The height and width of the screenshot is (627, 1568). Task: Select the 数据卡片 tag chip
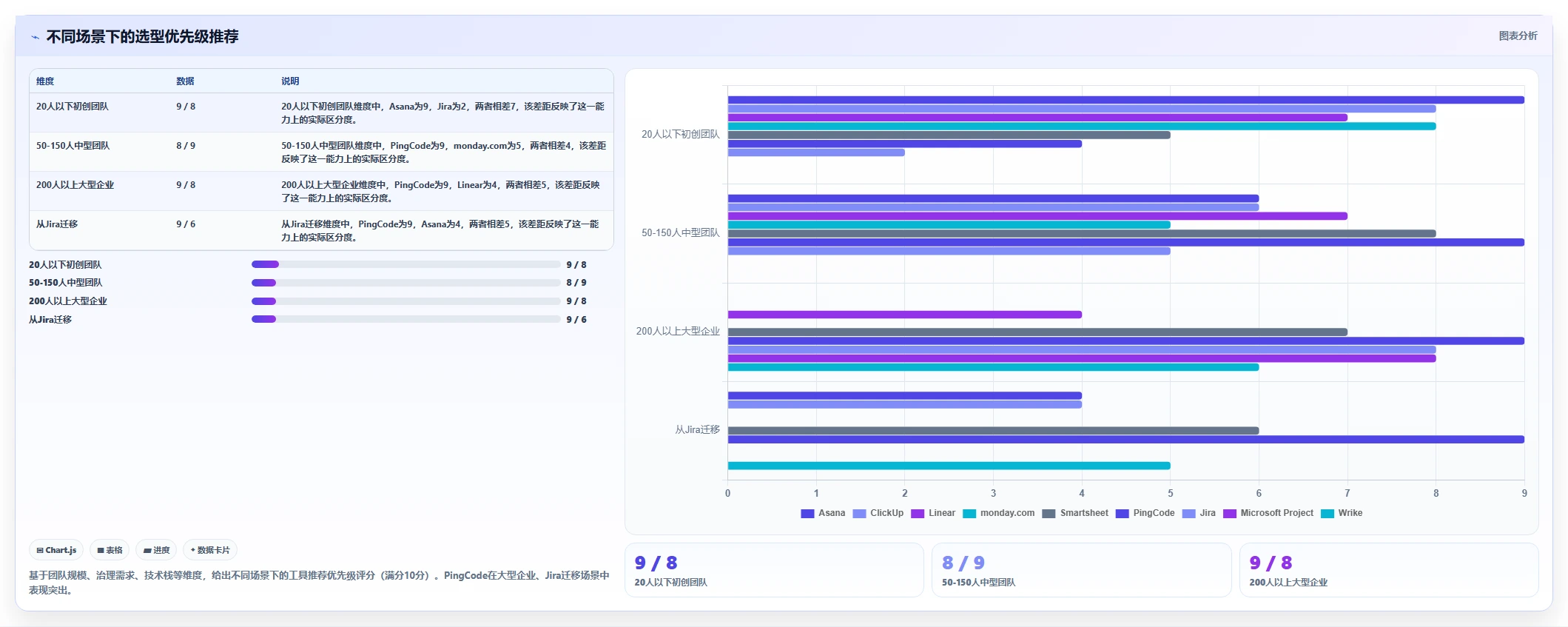coord(210,550)
